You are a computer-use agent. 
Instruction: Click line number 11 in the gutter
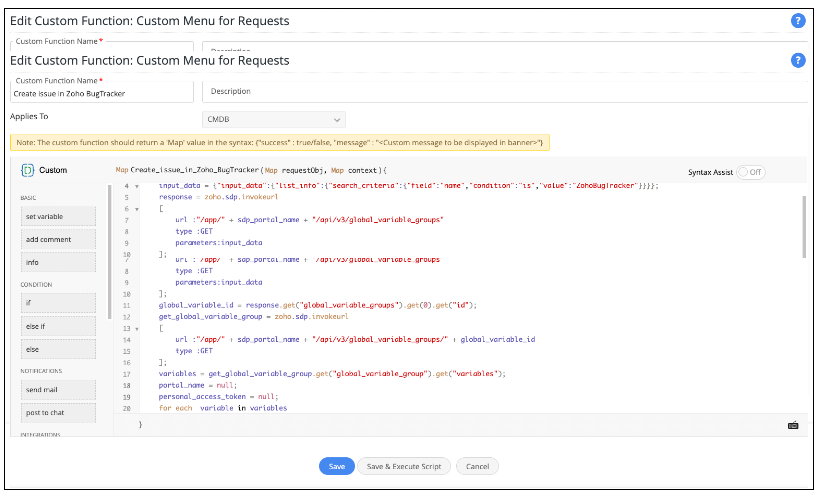coord(126,306)
